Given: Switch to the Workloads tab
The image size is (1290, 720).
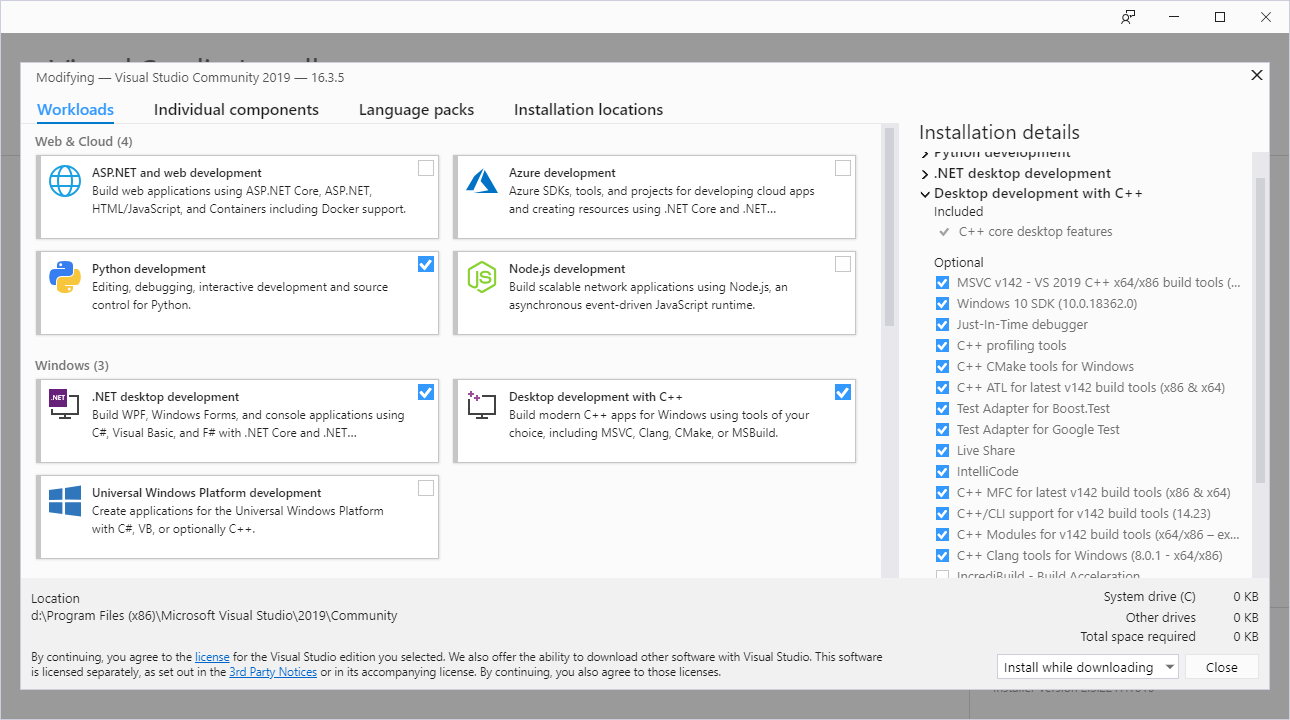Looking at the screenshot, I should click(x=75, y=110).
